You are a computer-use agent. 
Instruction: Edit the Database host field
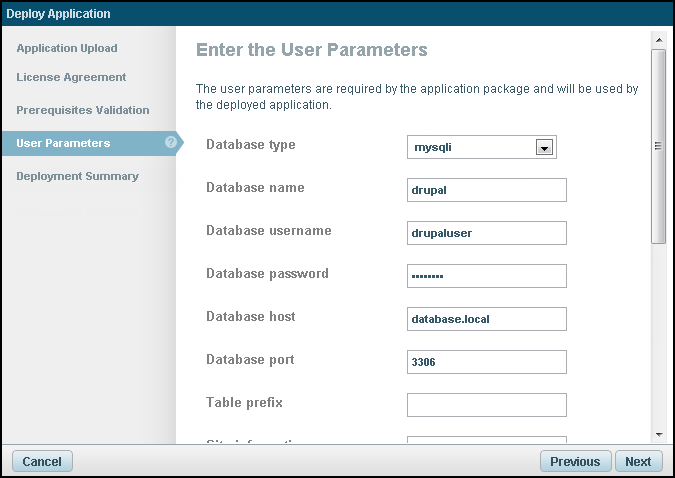click(486, 319)
